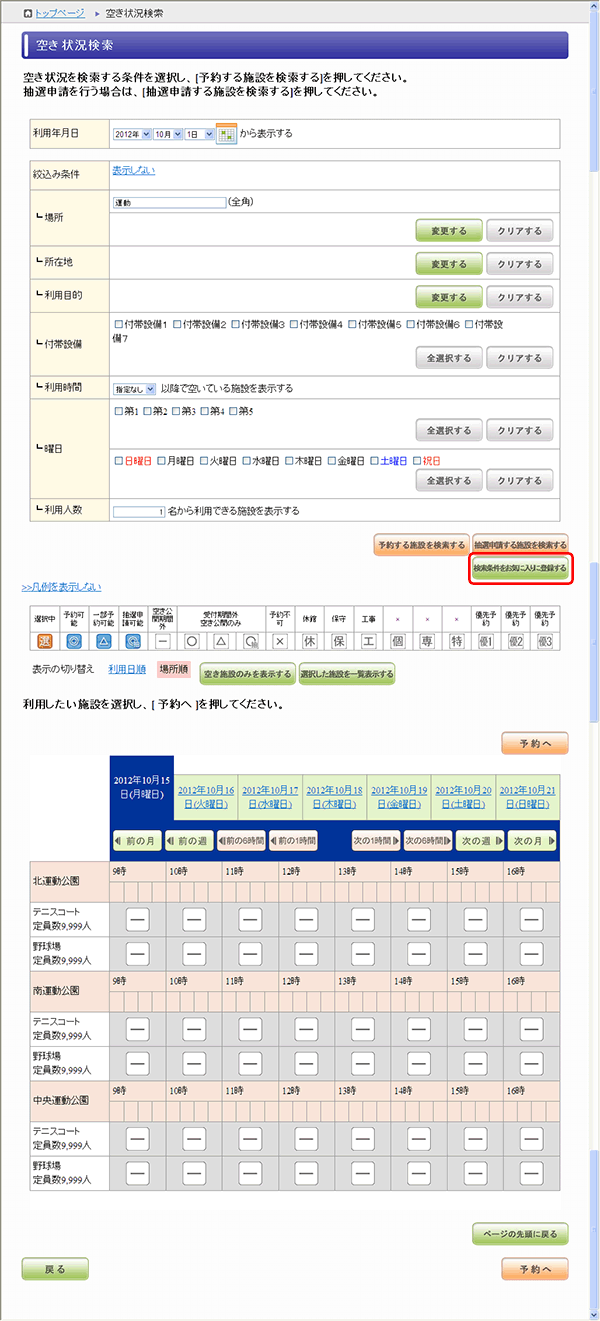This screenshot has width=600, height=1321.
Task: Click 抽選申請する施設を検索する button
Action: (x=521, y=545)
